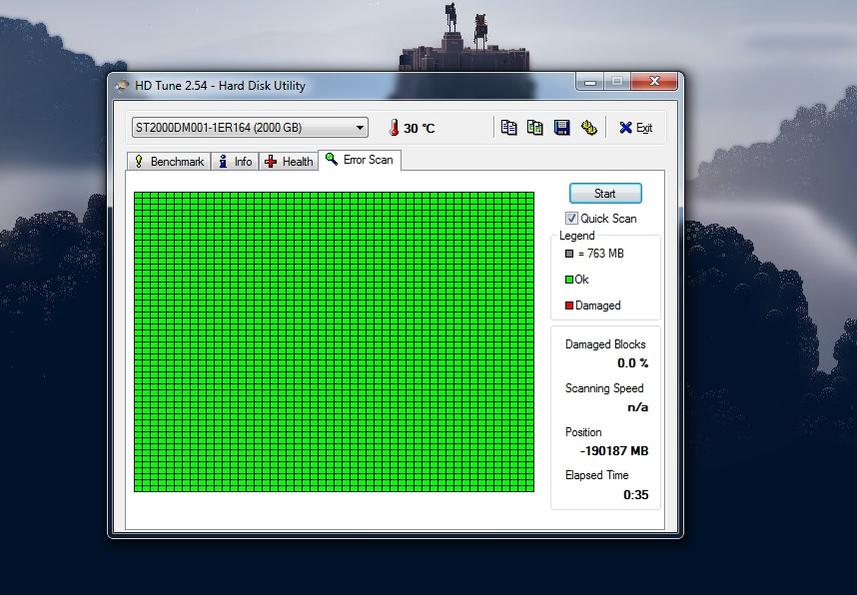Click the red Damaged legend swatch

tap(569, 305)
